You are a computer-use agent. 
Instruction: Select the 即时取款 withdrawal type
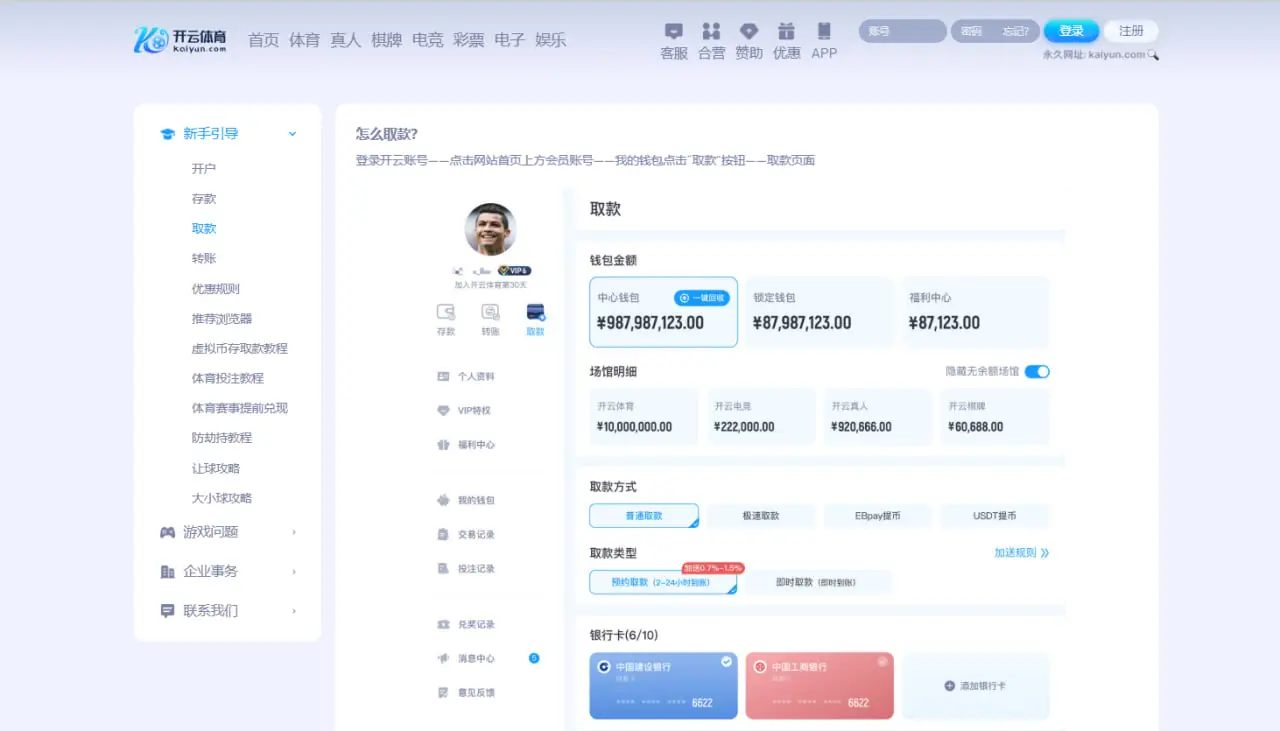[x=818, y=582]
